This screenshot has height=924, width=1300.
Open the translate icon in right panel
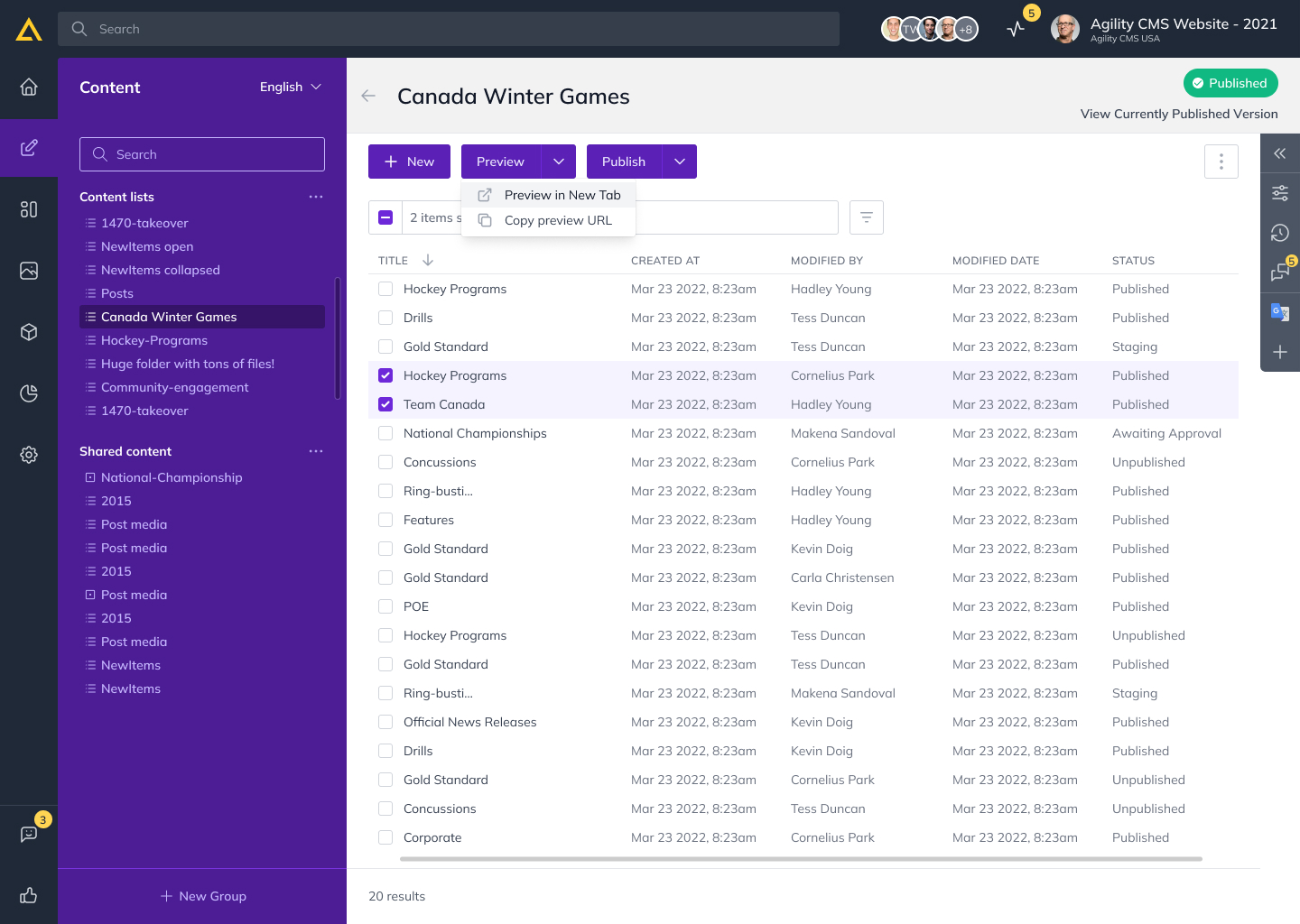[1279, 312]
